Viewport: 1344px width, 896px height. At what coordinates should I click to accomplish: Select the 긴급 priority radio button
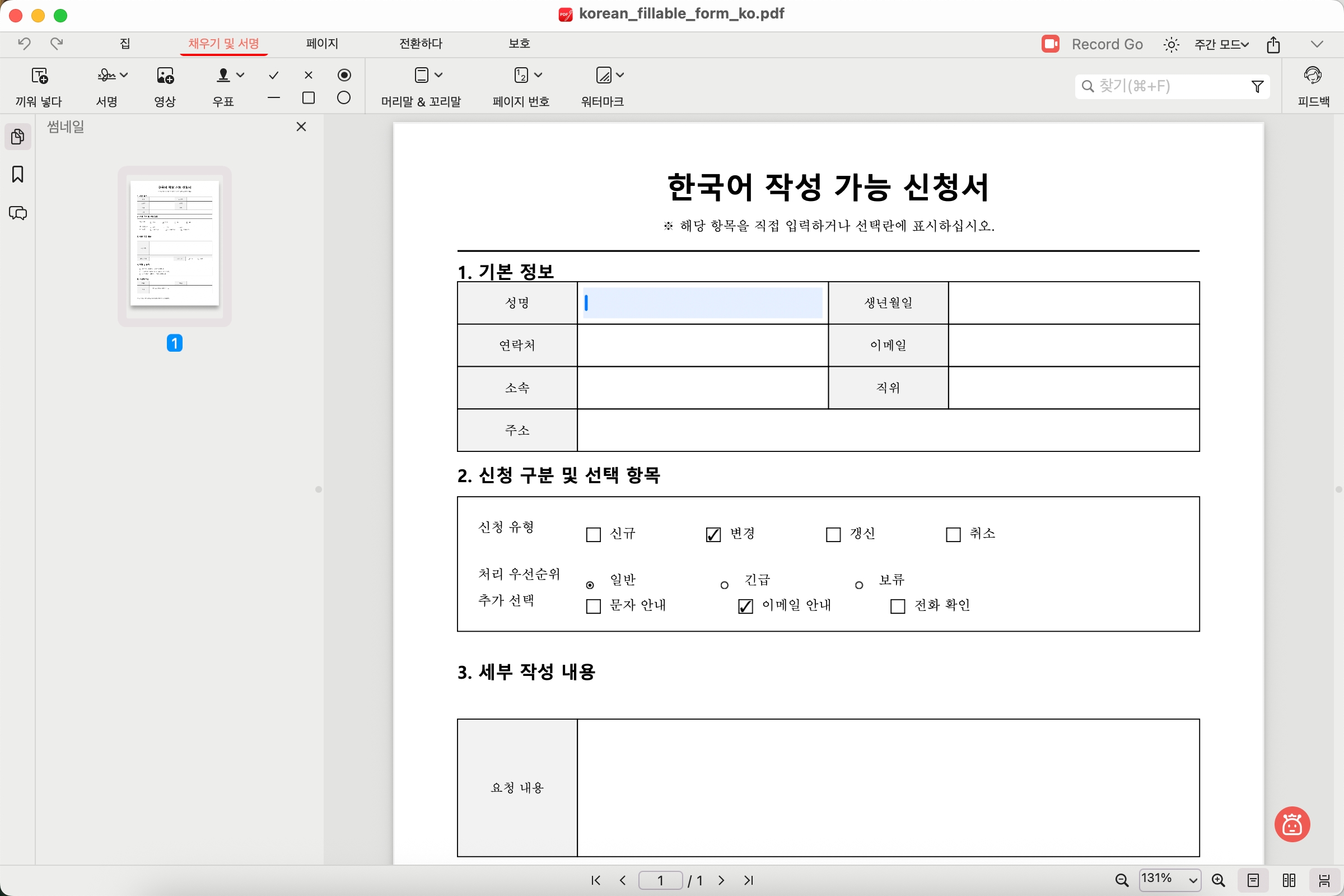(x=724, y=585)
